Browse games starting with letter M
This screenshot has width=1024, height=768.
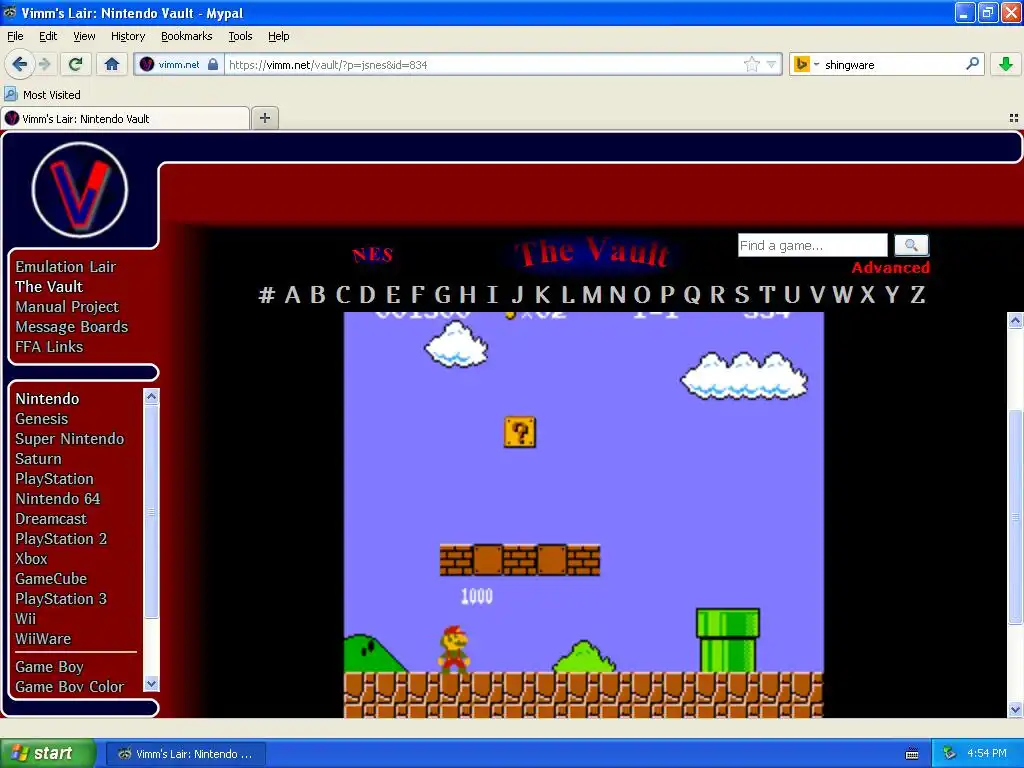pos(592,295)
